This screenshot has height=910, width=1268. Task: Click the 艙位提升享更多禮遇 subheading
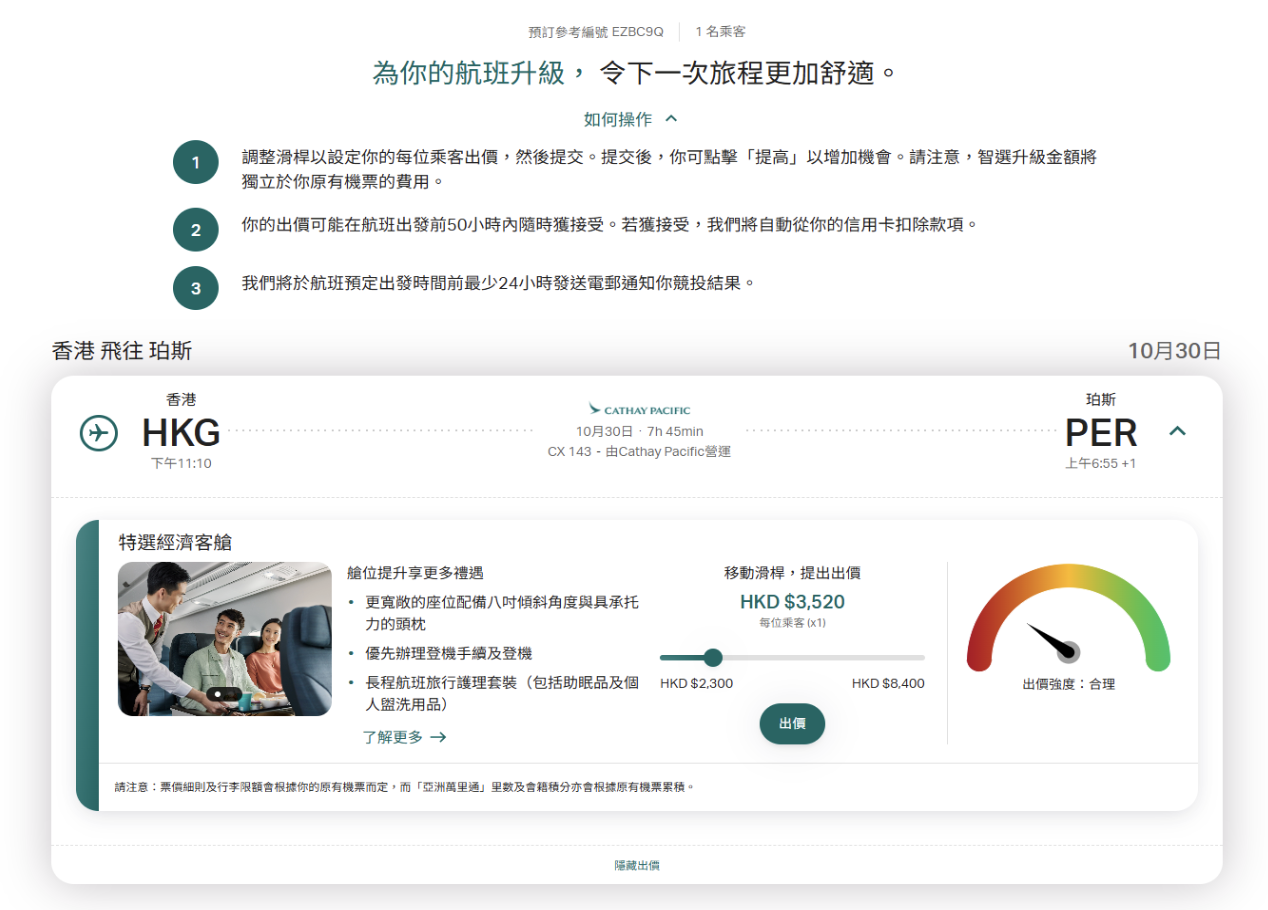coord(415,573)
